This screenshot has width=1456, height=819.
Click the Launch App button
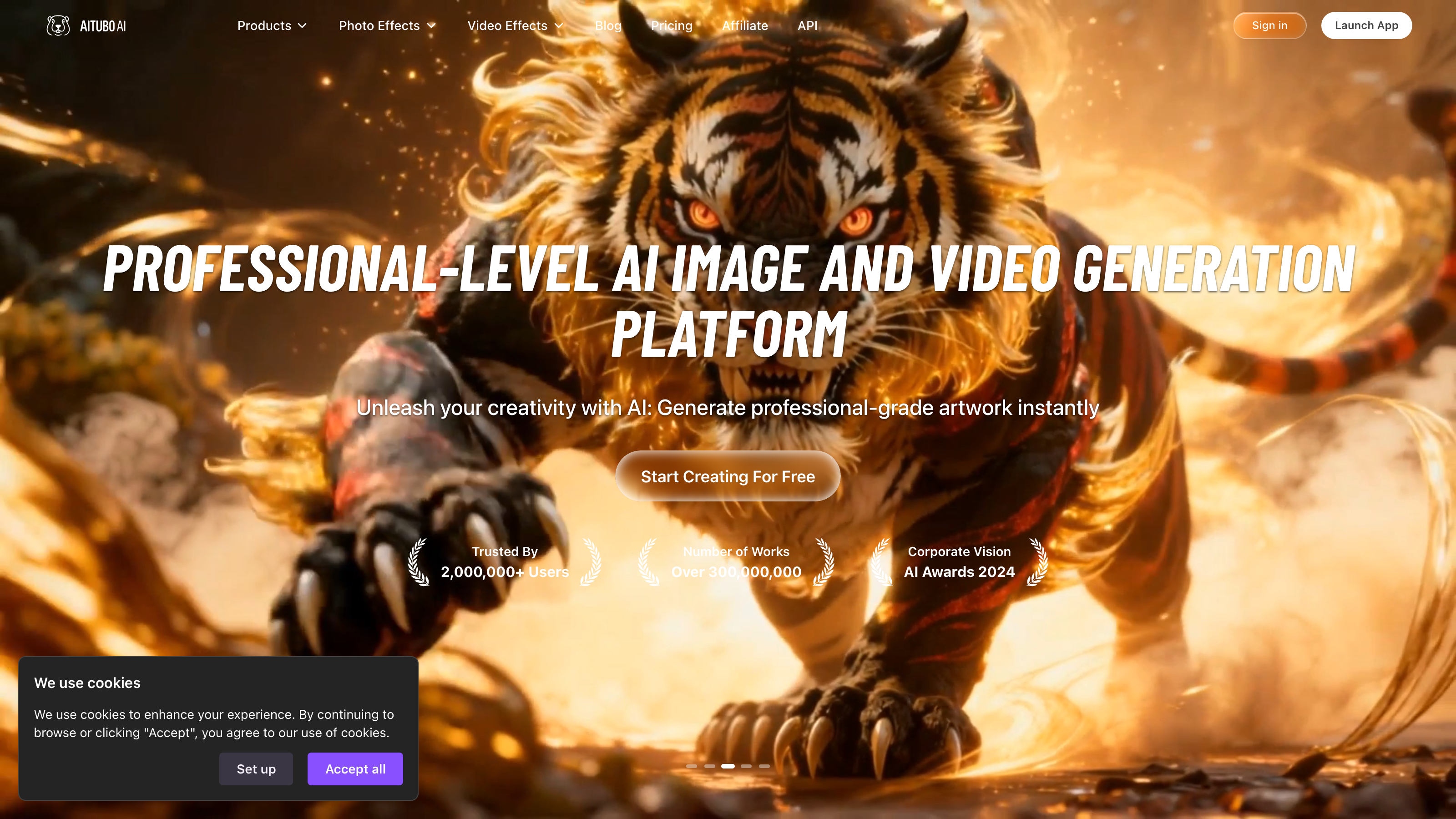pos(1366,25)
